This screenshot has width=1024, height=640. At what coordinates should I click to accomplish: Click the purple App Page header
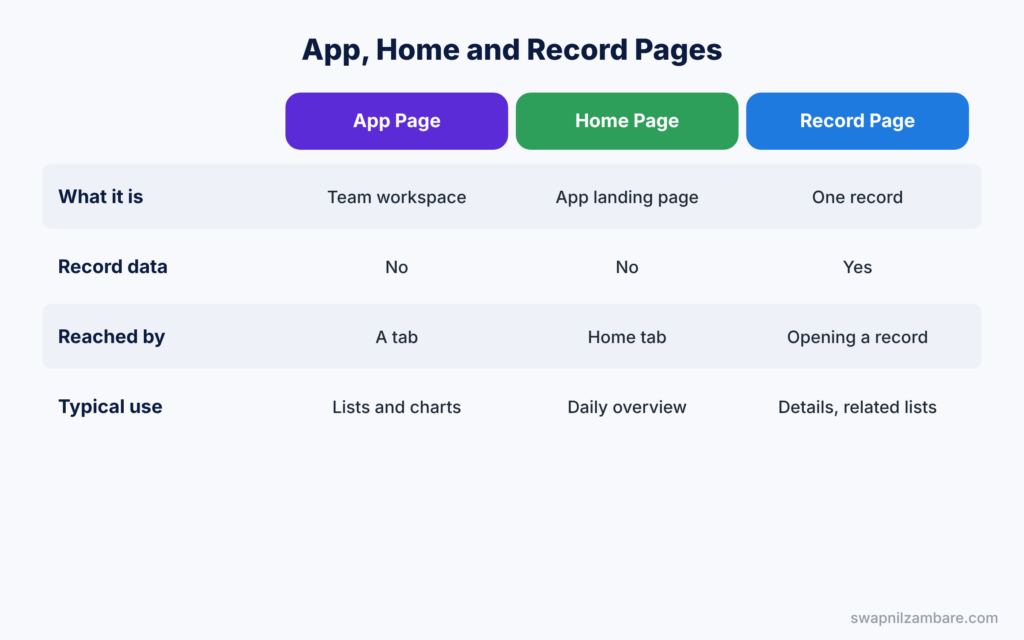[396, 121]
